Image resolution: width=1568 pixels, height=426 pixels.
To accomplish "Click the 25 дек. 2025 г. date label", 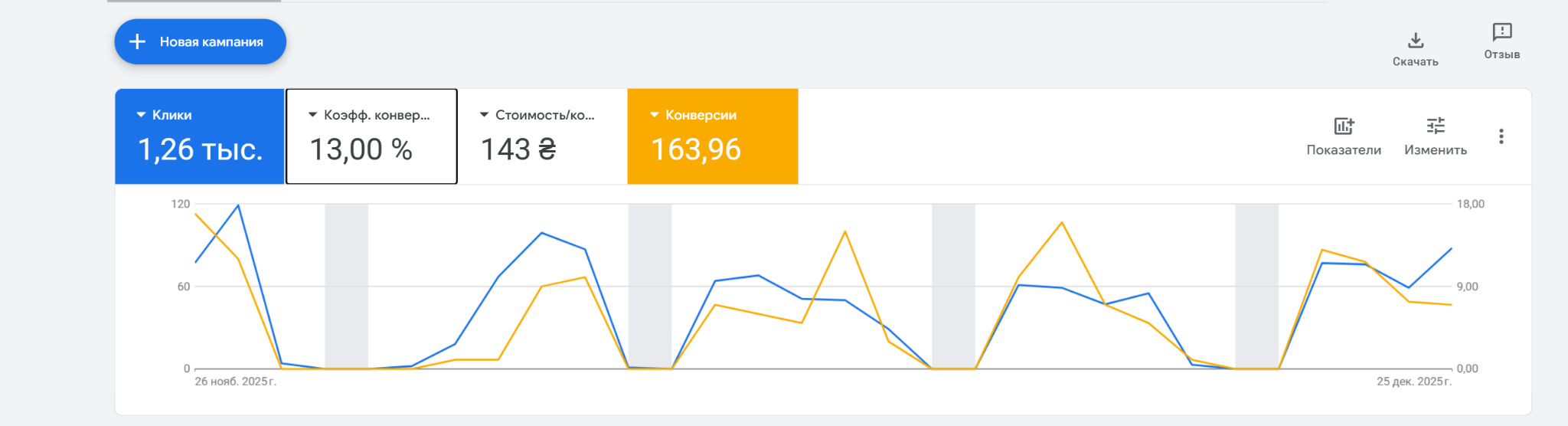I will (x=1413, y=382).
